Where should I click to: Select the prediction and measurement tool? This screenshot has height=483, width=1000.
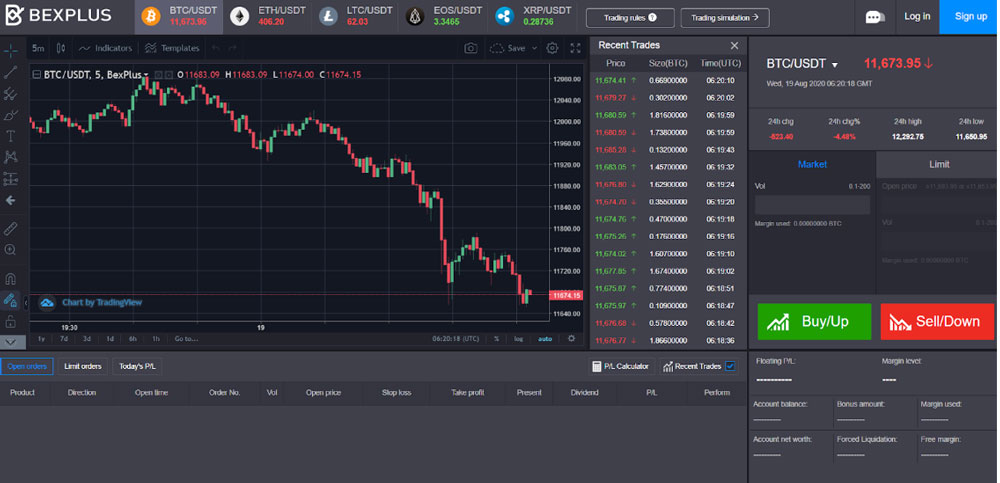coord(10,179)
